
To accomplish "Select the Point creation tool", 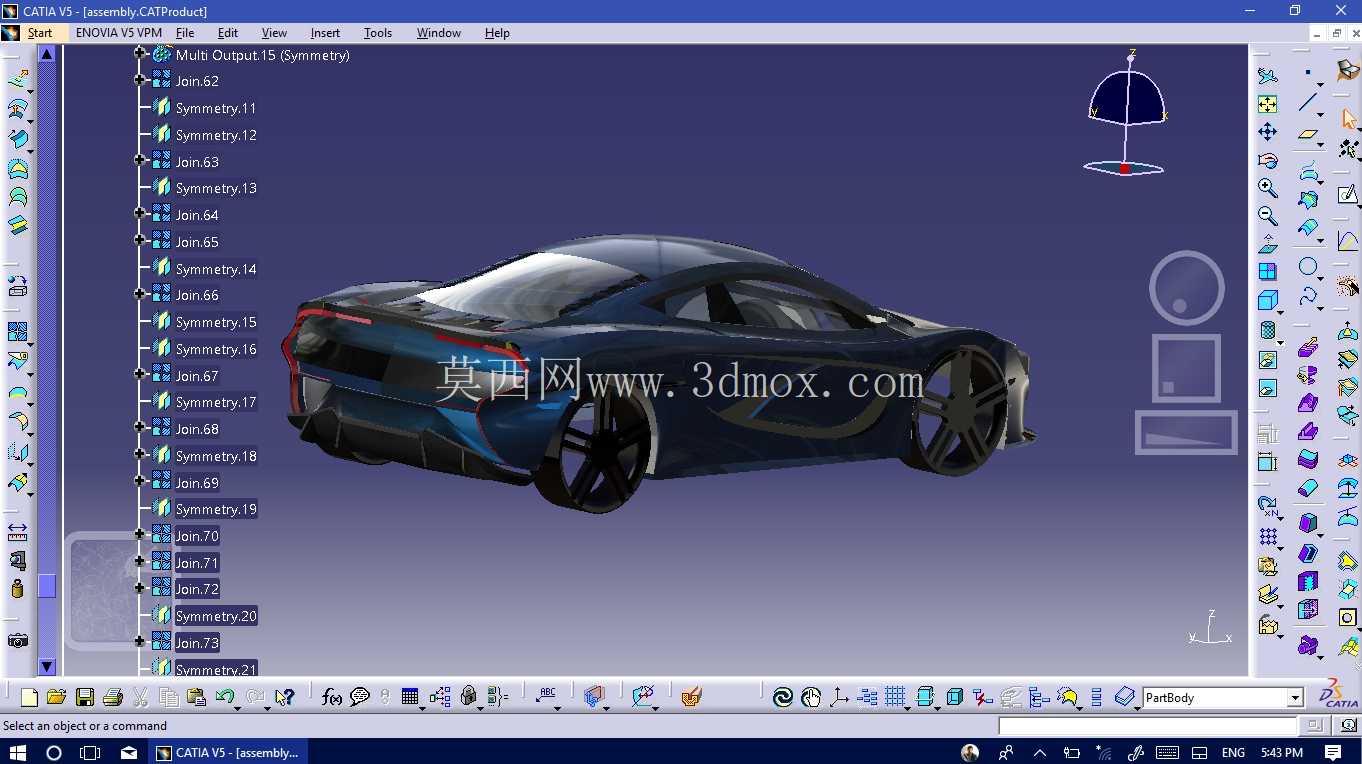I will coord(1308,73).
